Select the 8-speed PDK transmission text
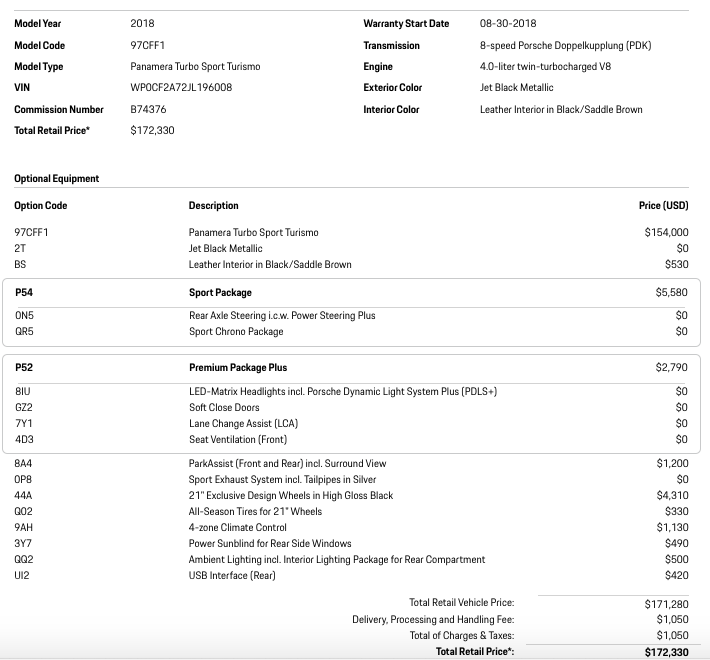 tap(572, 45)
